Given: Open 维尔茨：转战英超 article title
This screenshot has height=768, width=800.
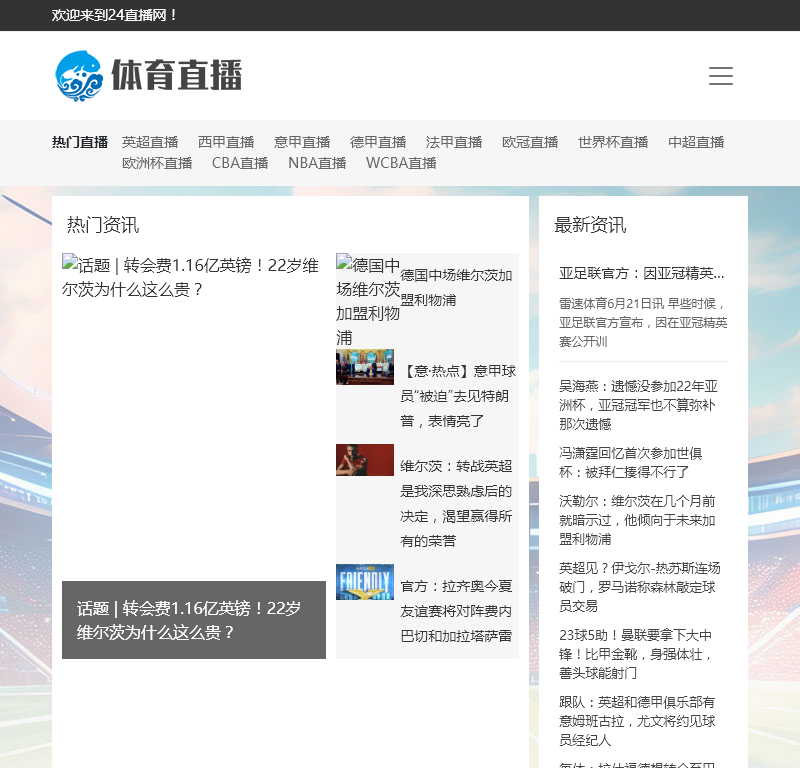Looking at the screenshot, I should (457, 503).
